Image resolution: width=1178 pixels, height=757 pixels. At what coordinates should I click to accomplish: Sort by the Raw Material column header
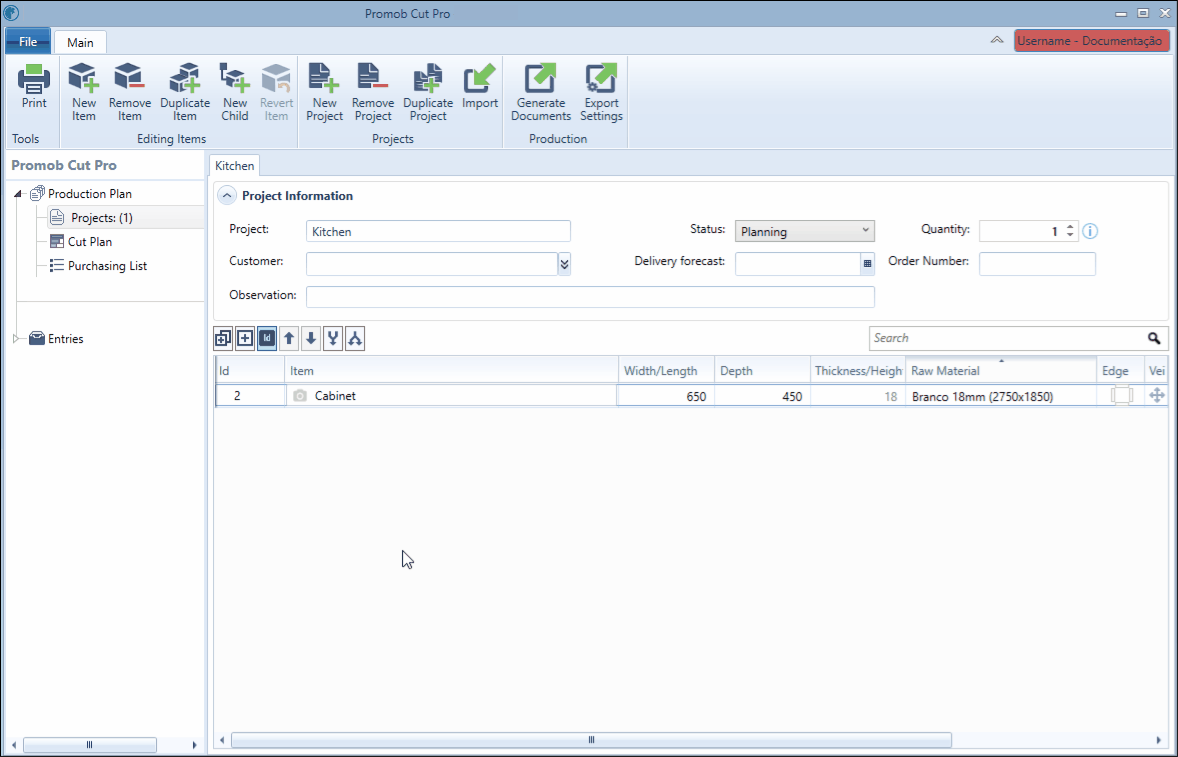(1001, 370)
